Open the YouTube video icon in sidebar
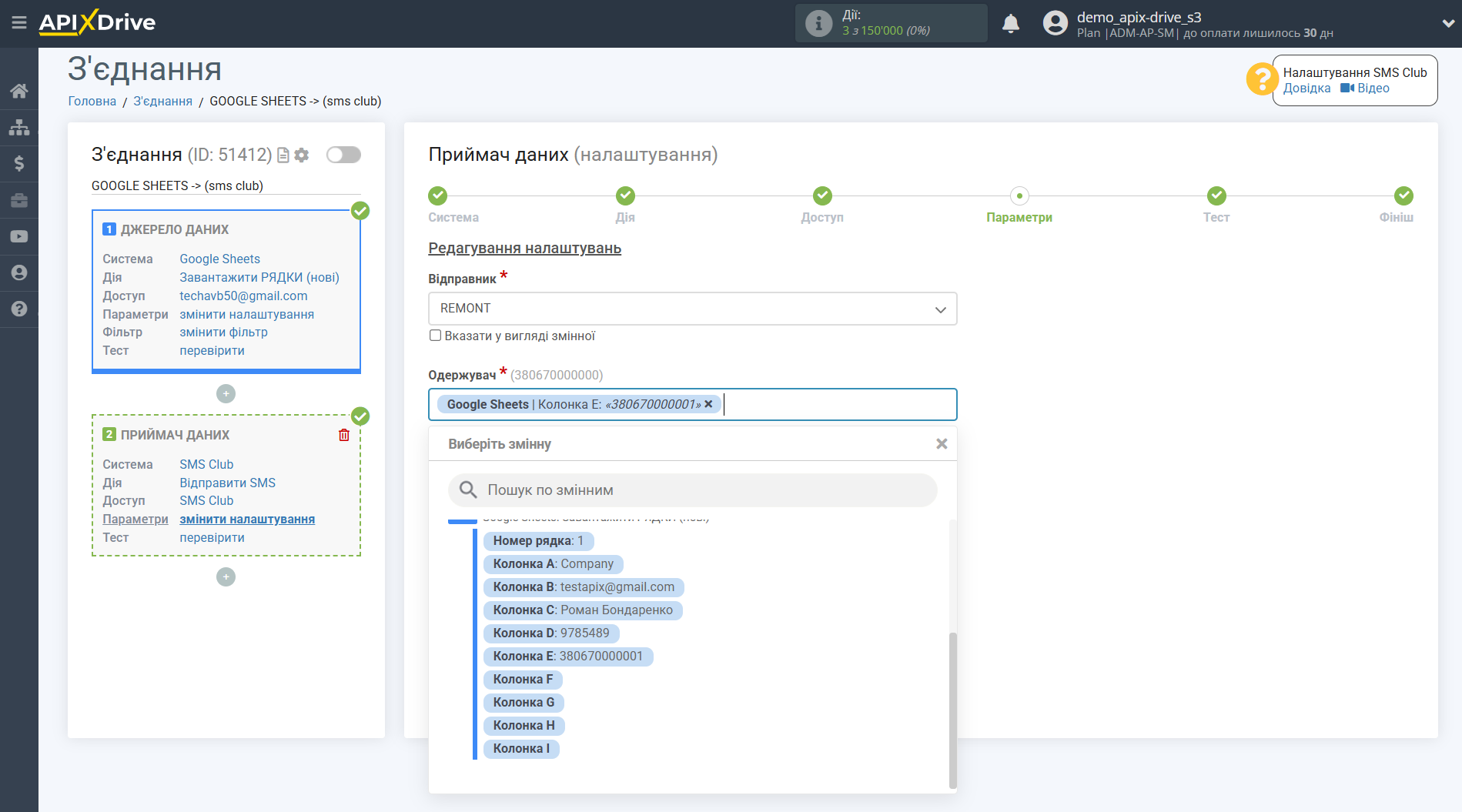Screen dimensions: 1462x812 pos(19,236)
